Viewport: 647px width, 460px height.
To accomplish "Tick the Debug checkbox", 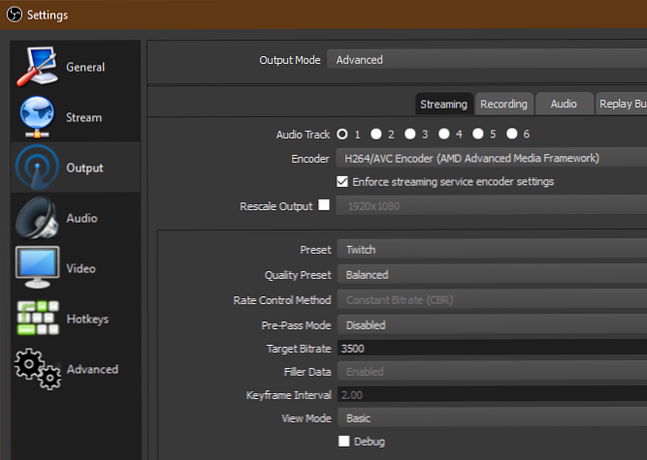I will (343, 441).
